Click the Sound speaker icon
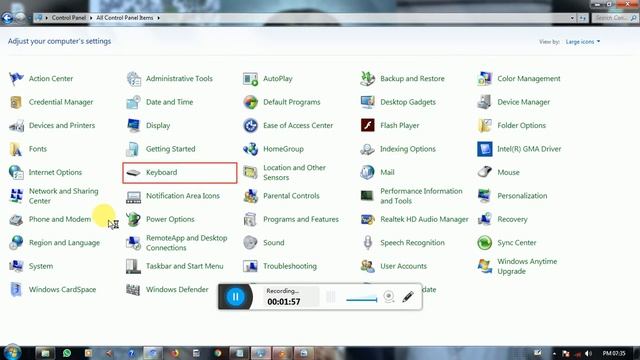 point(250,242)
